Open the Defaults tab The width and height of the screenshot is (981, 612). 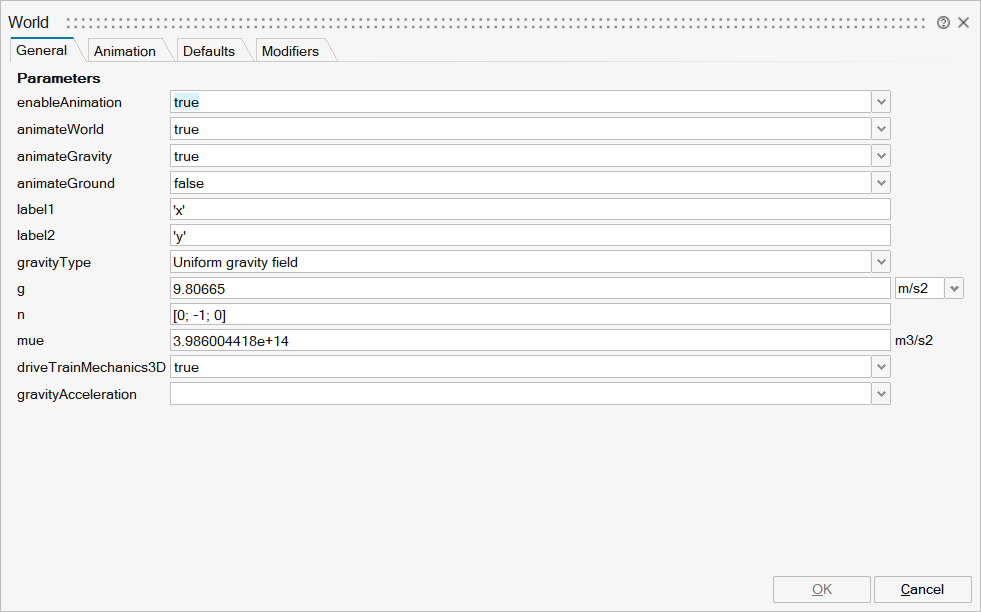tap(209, 51)
